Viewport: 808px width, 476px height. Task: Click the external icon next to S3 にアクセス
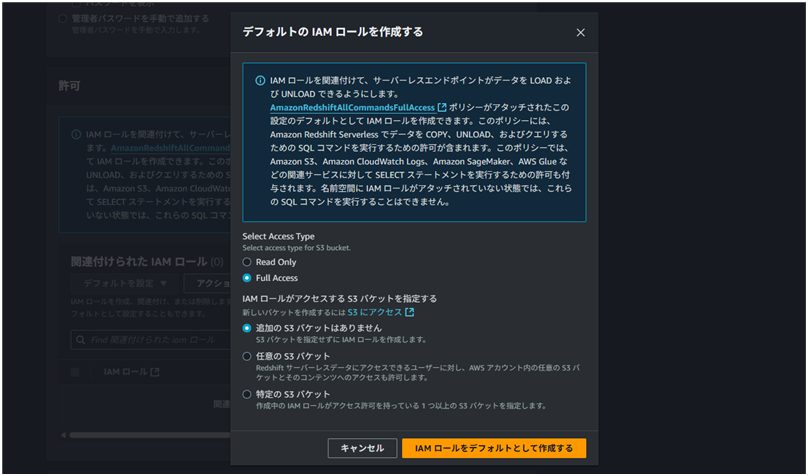click(x=409, y=312)
